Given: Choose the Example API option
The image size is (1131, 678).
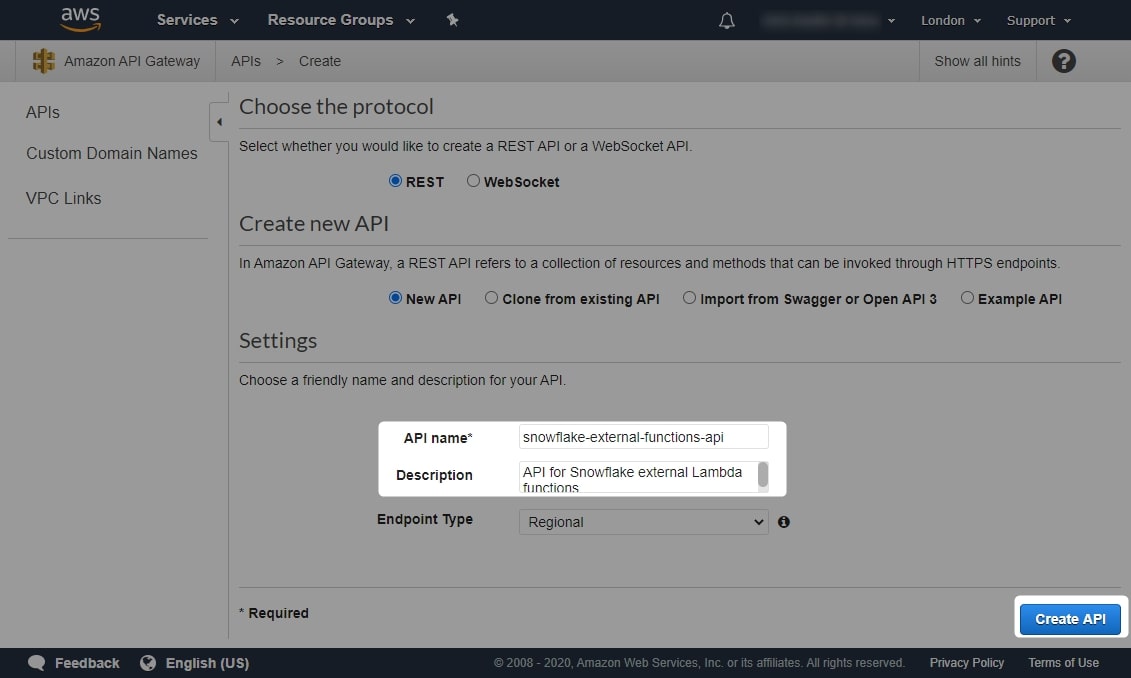Looking at the screenshot, I should [967, 297].
